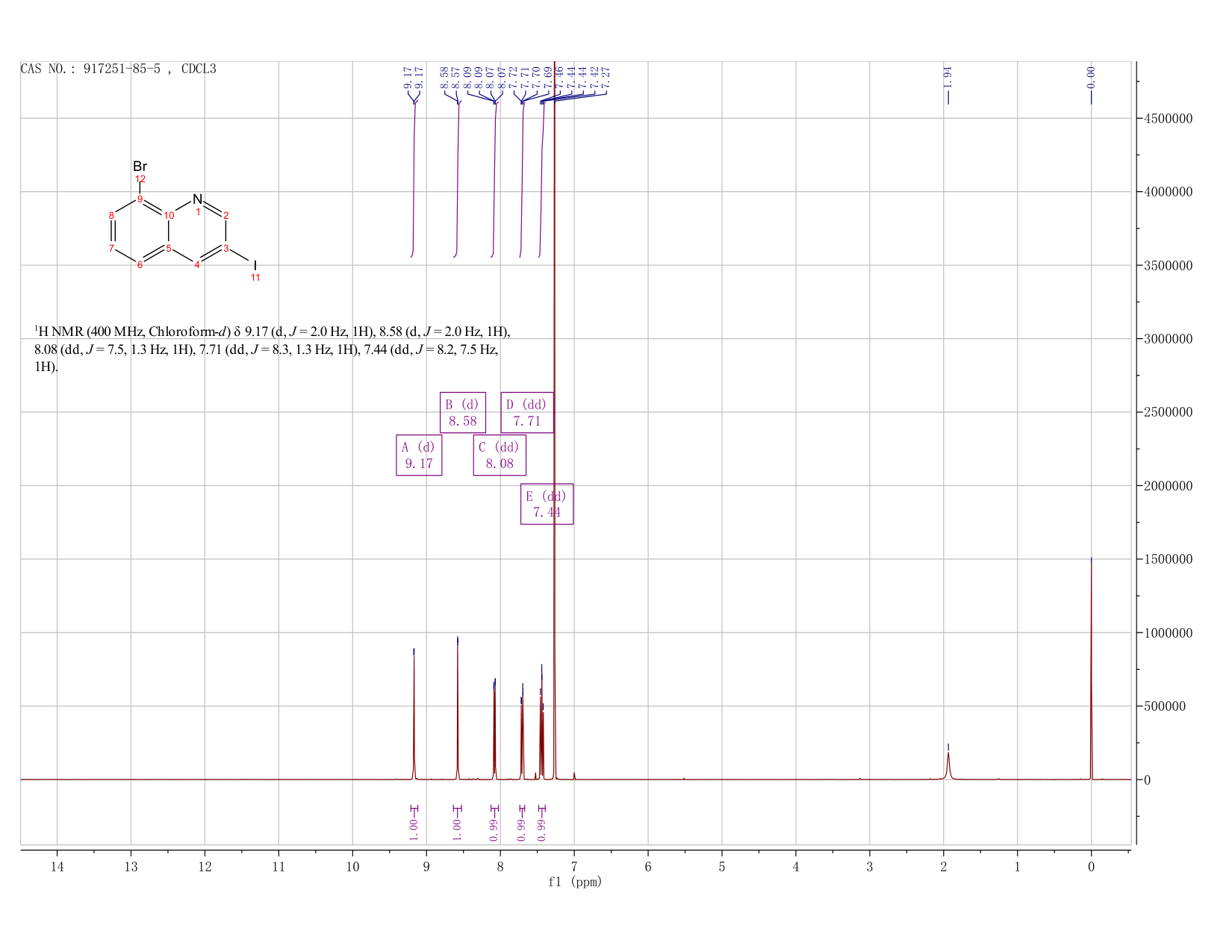Viewport: 1232px width, 952px height.
Task: Select the D (dd) 7.71 multiplet label
Action: pyautogui.click(x=526, y=412)
